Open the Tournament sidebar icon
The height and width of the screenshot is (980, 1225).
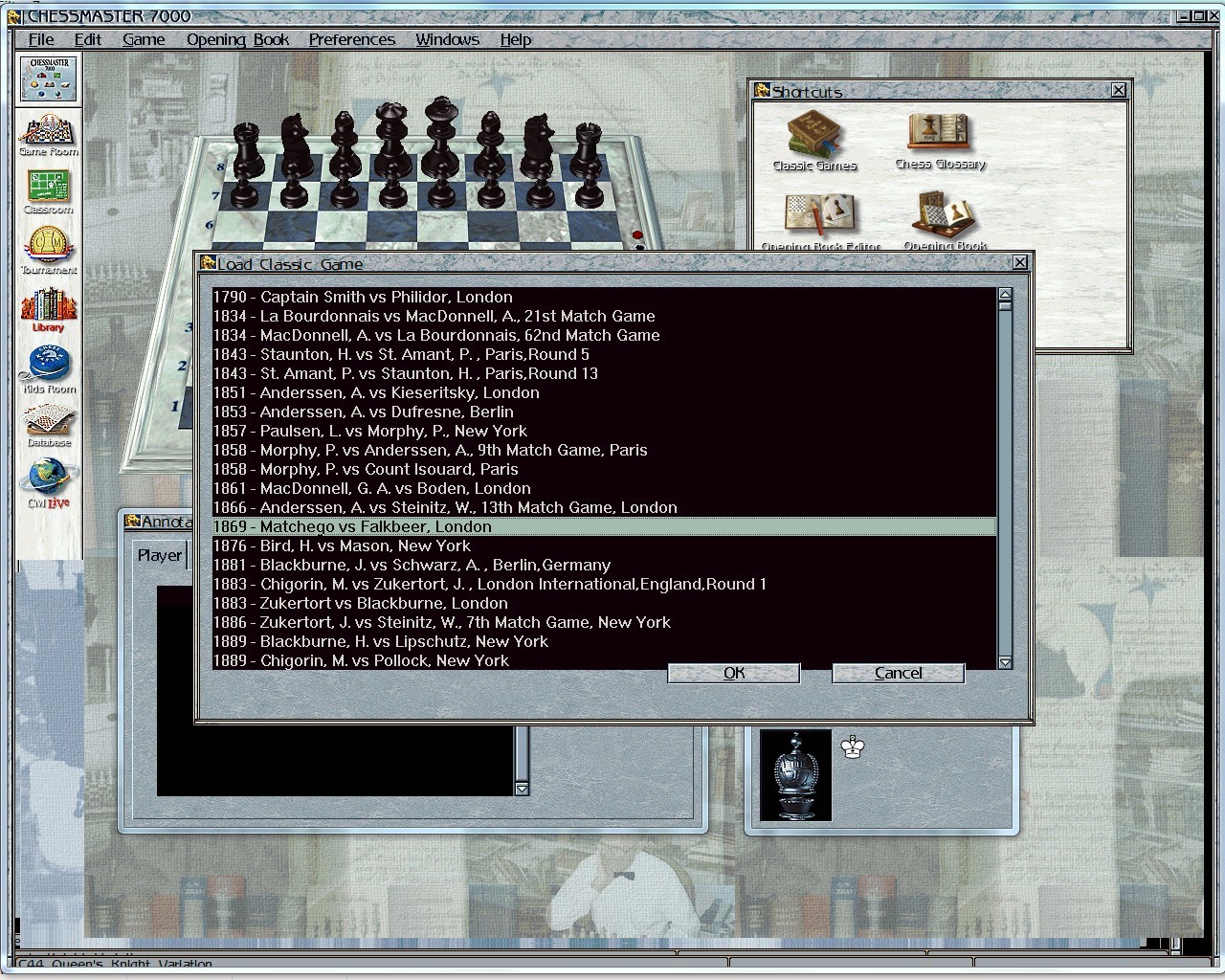49,251
